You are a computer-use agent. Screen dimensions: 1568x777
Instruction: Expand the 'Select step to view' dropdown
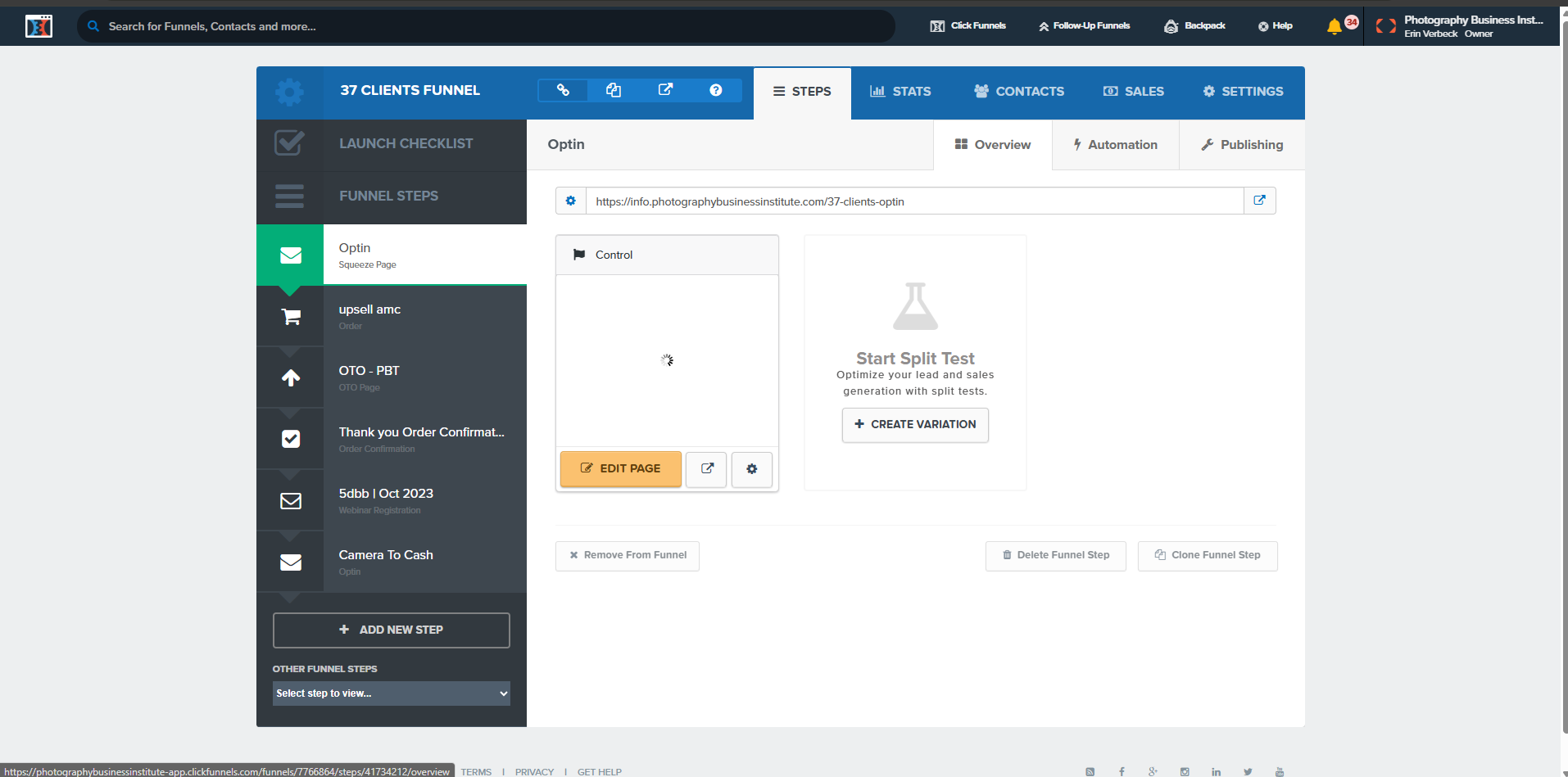pyautogui.click(x=391, y=693)
